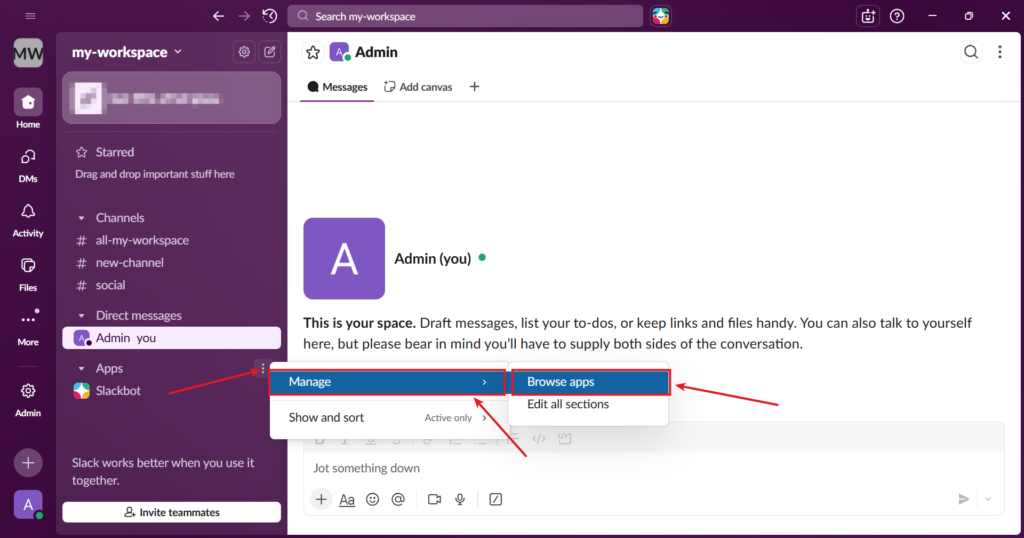1024x538 pixels.
Task: Open the Help question mark icon
Action: tap(897, 16)
